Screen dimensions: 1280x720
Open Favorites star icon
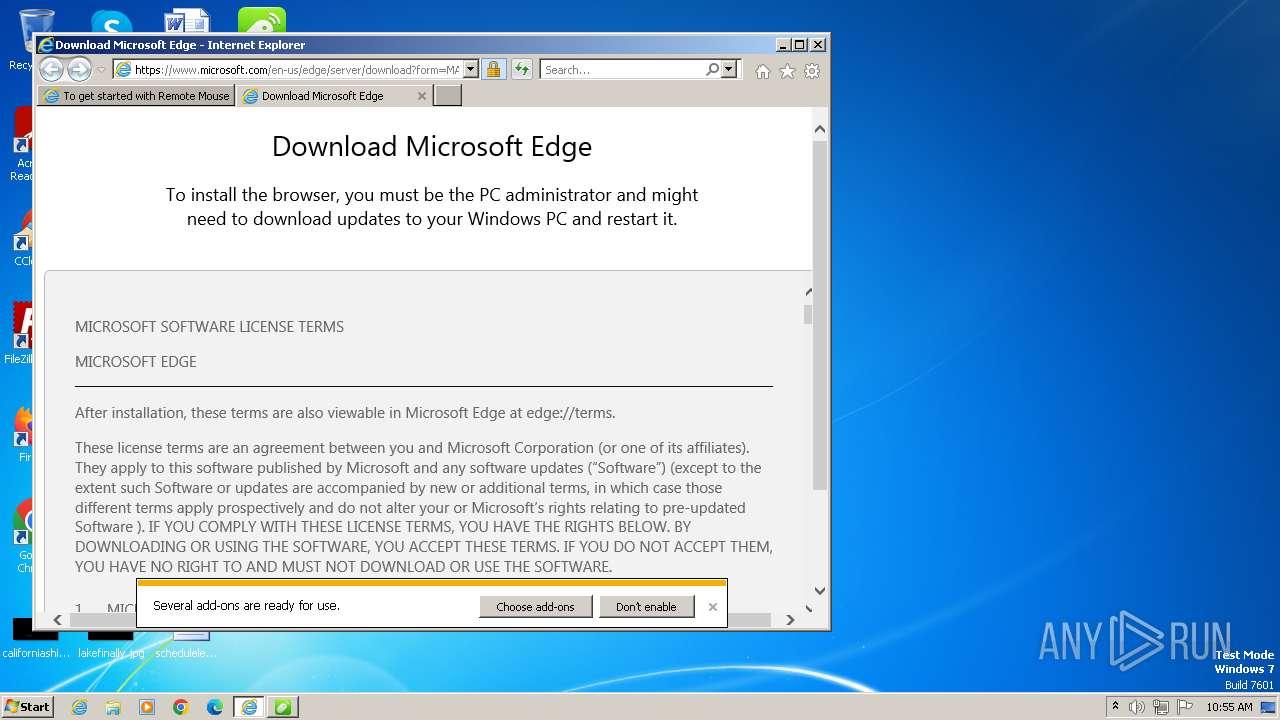(787, 71)
